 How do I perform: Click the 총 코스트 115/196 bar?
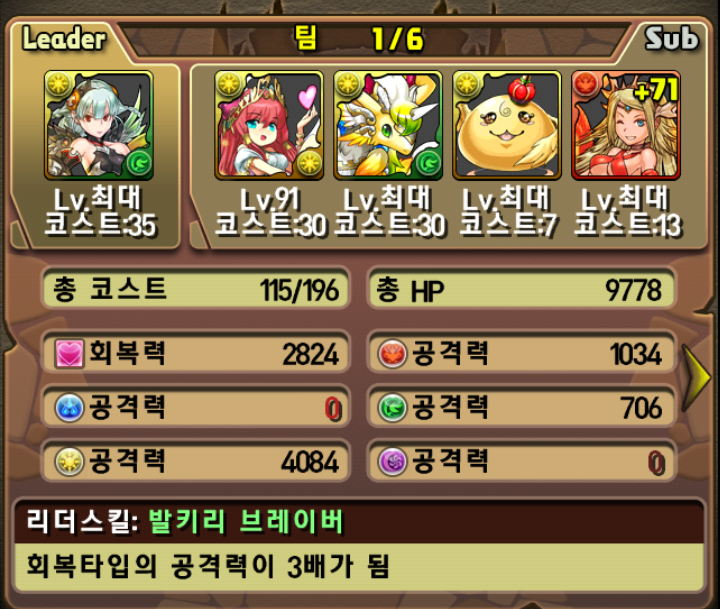[196, 289]
